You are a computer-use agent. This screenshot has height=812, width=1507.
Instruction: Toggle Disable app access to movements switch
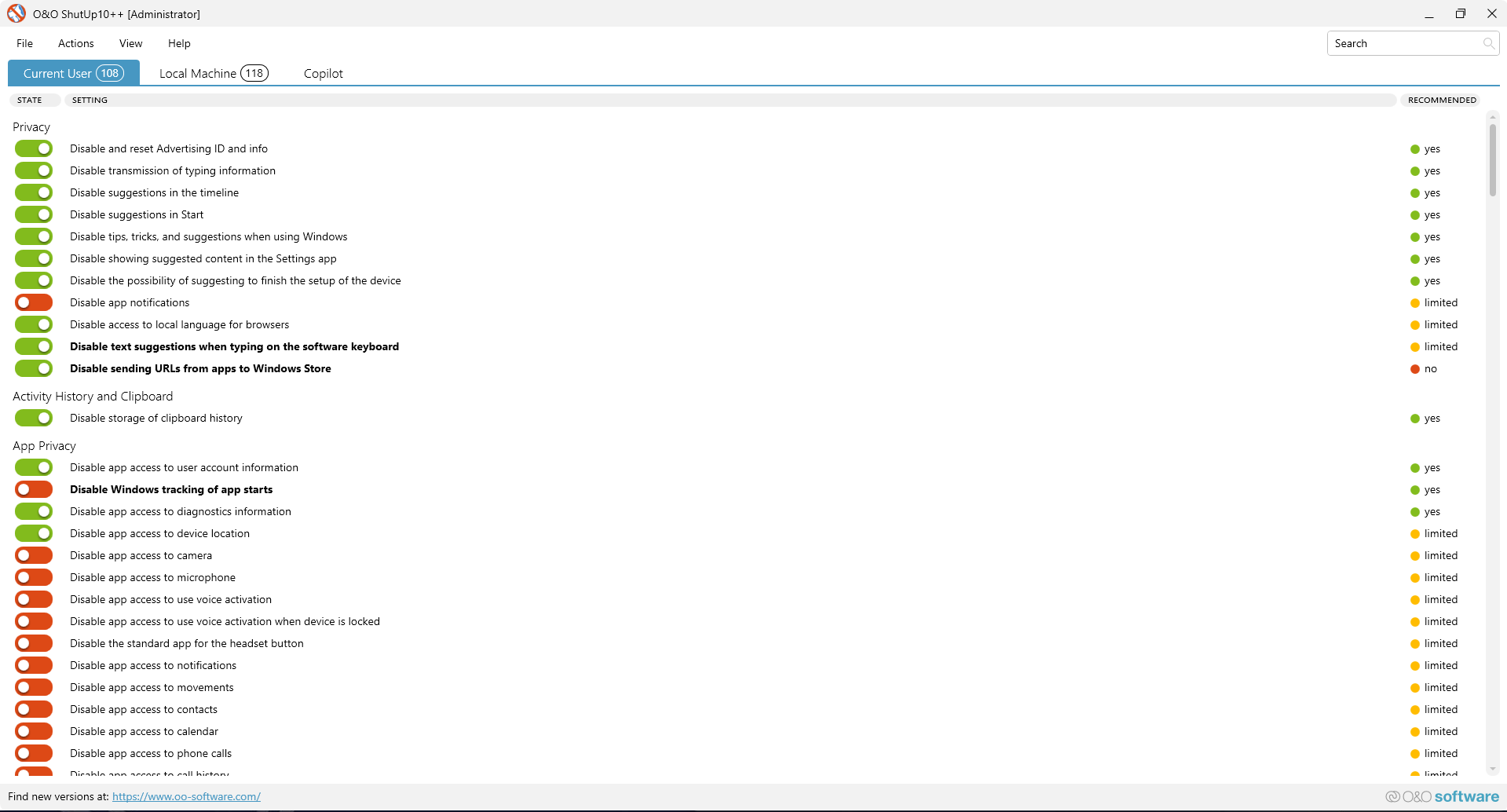point(34,687)
